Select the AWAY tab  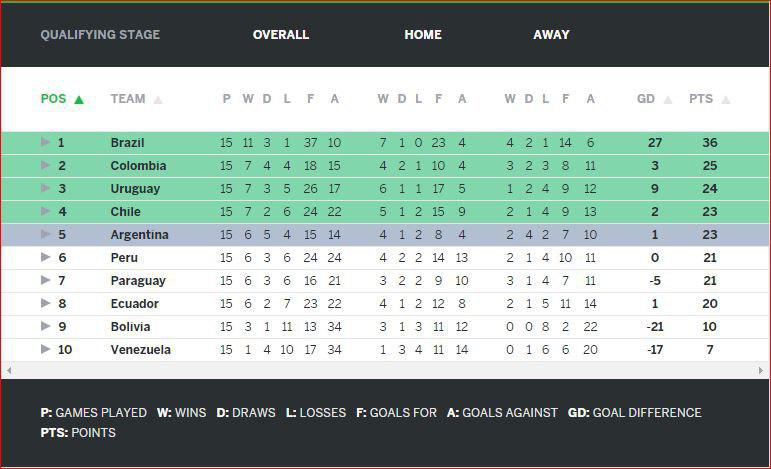[x=551, y=35]
